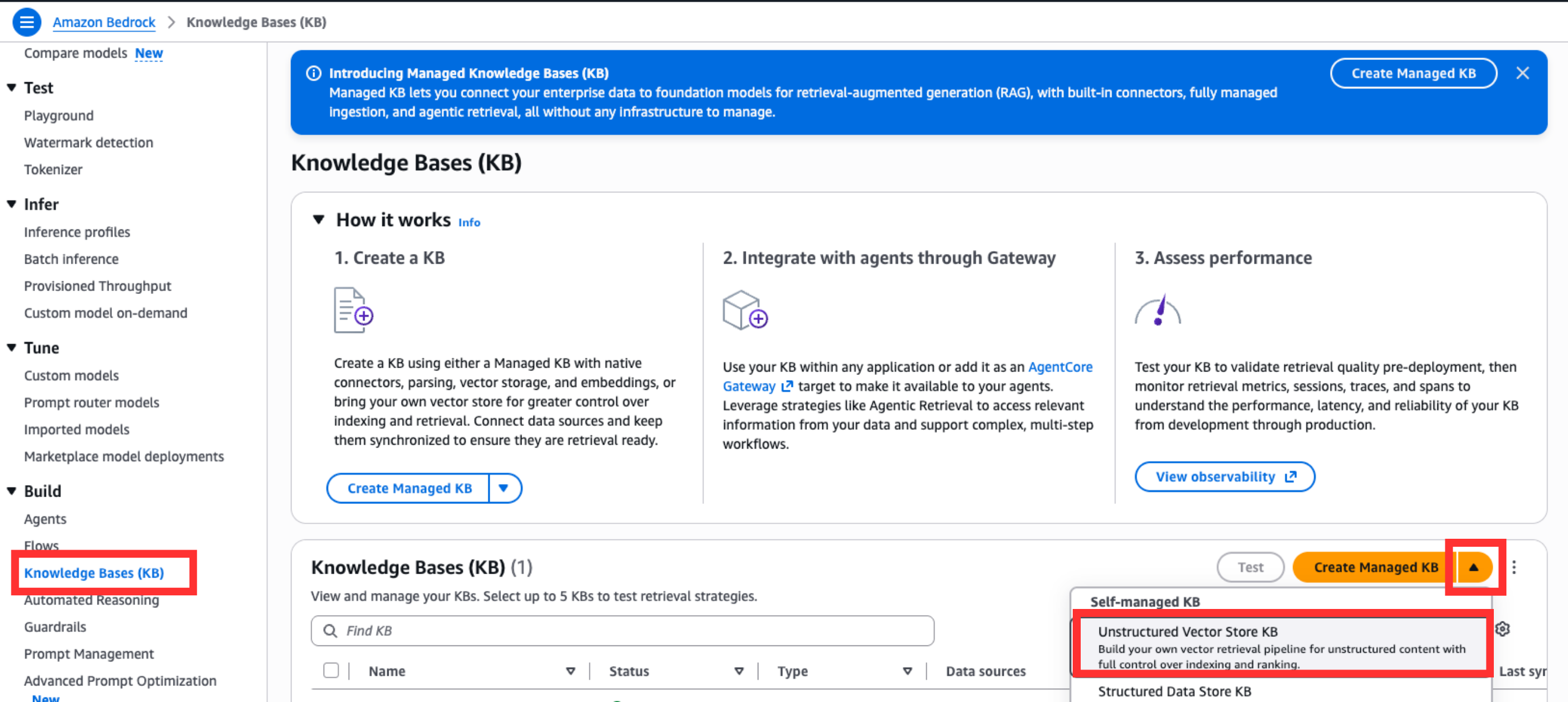Click blue-outlined Create Managed KB button
The height and width of the screenshot is (702, 1568).
409,489
